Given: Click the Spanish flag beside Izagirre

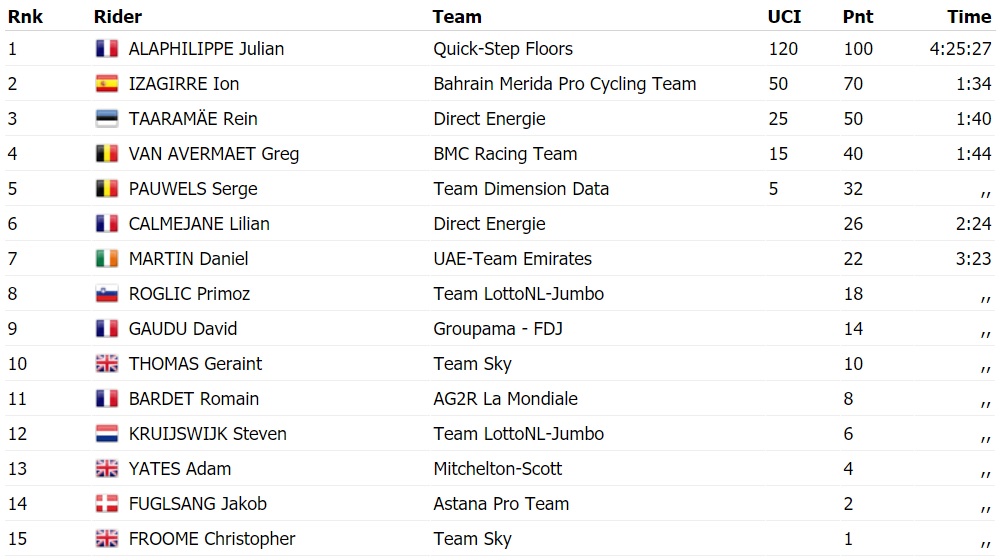Looking at the screenshot, I should 107,84.
